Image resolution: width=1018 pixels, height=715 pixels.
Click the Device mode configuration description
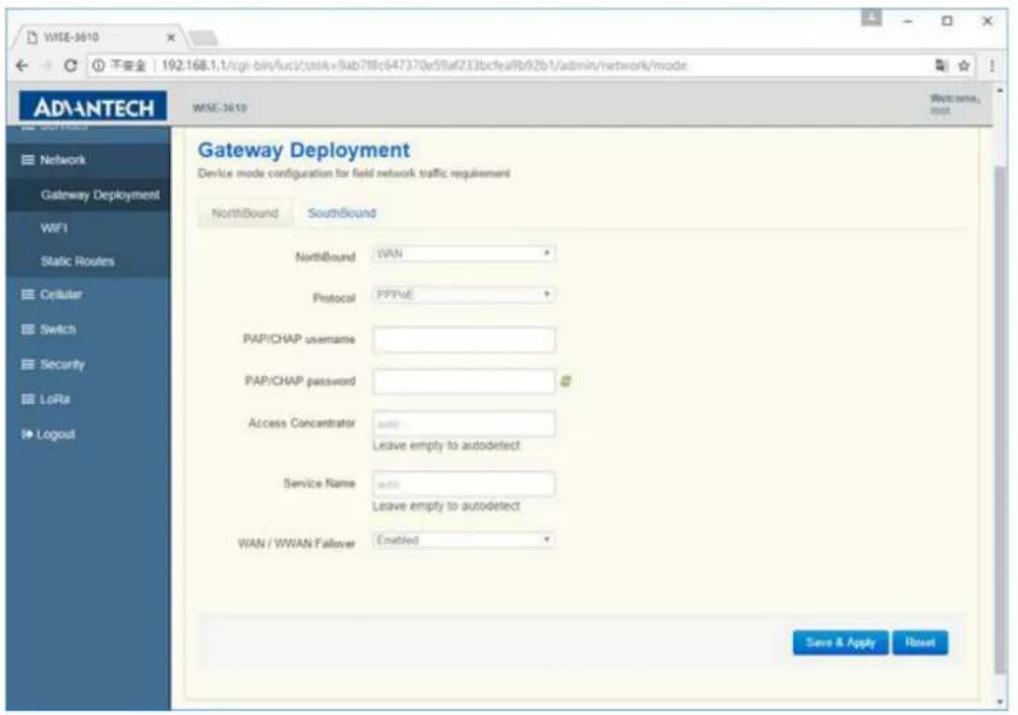click(354, 173)
